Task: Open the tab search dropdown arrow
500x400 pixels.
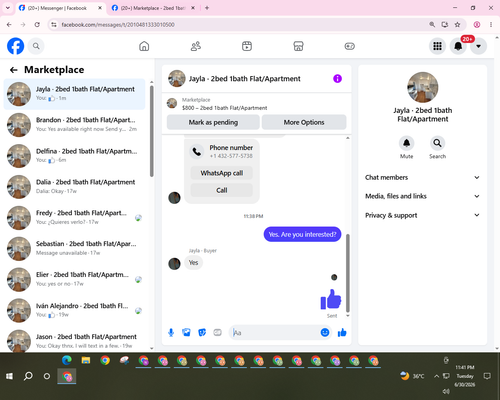Action: (8, 8)
